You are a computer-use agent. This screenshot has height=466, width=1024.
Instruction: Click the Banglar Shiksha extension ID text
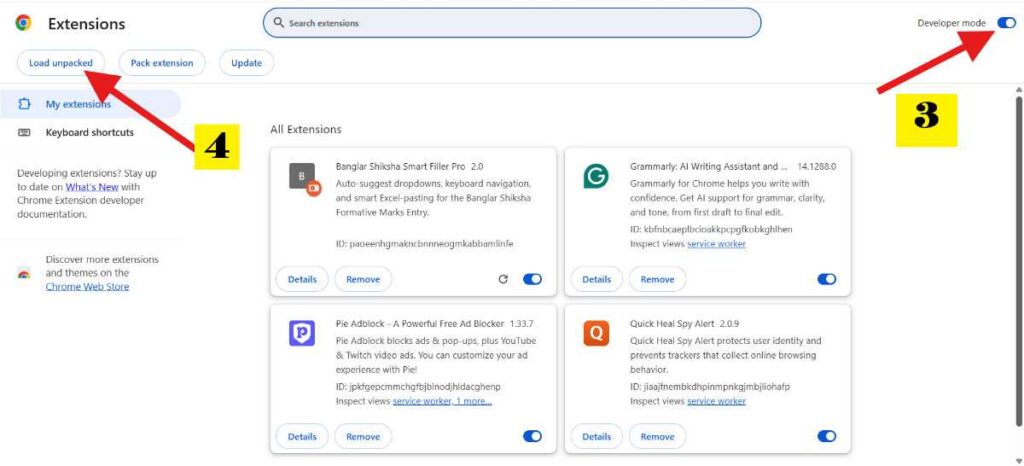(424, 243)
